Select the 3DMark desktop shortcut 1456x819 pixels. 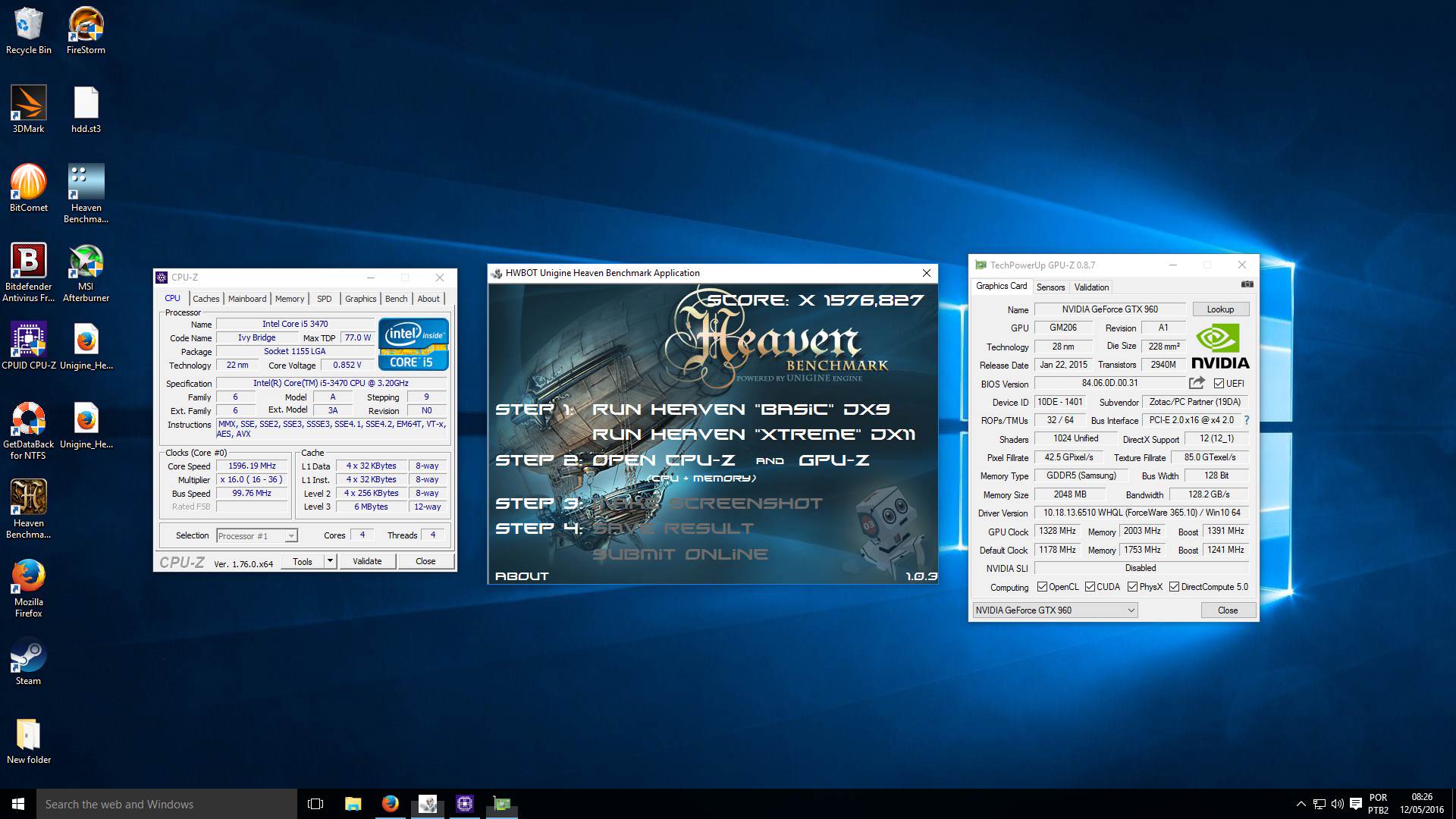[x=29, y=110]
